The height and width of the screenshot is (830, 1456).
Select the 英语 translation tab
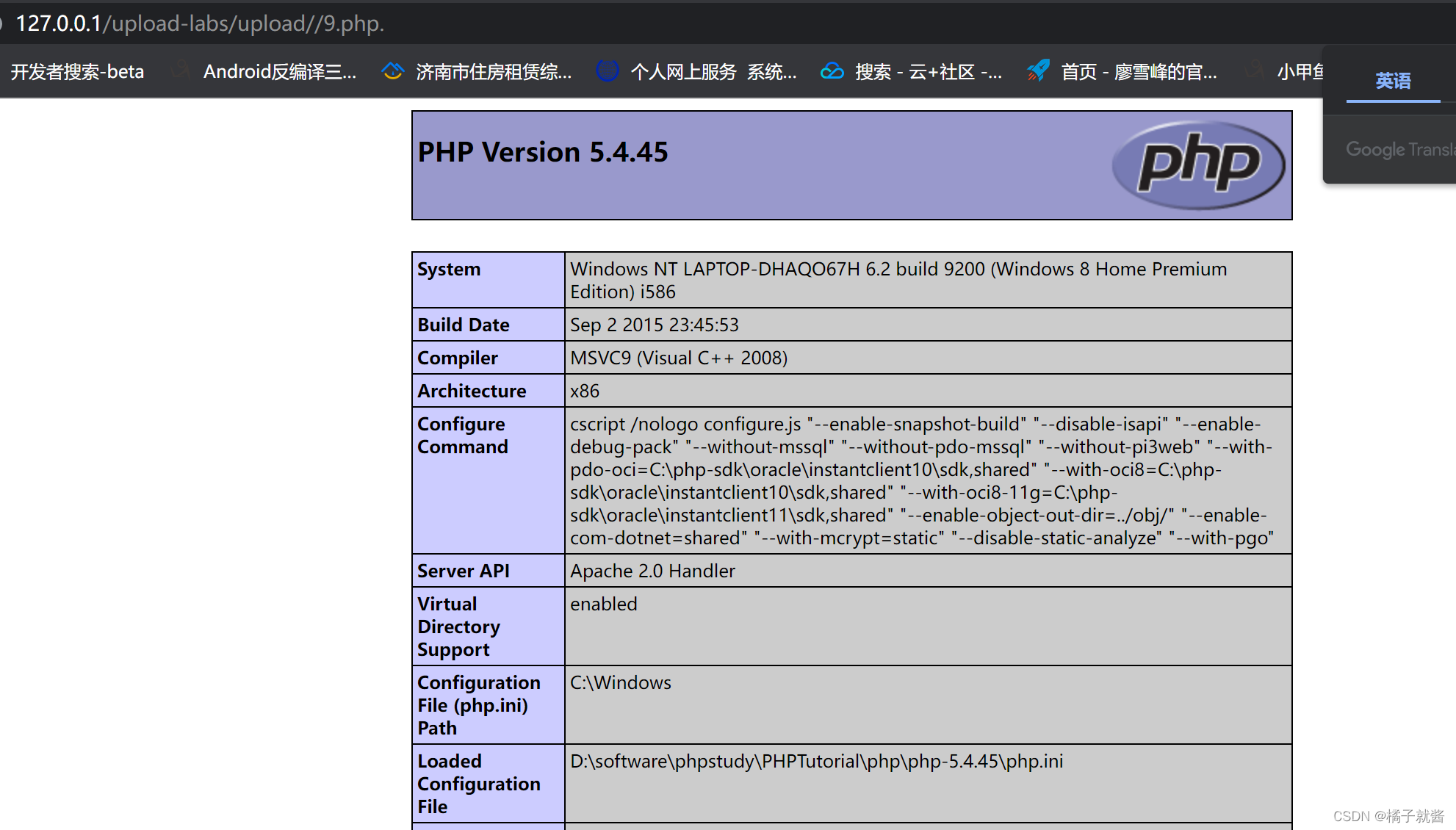pos(1393,81)
